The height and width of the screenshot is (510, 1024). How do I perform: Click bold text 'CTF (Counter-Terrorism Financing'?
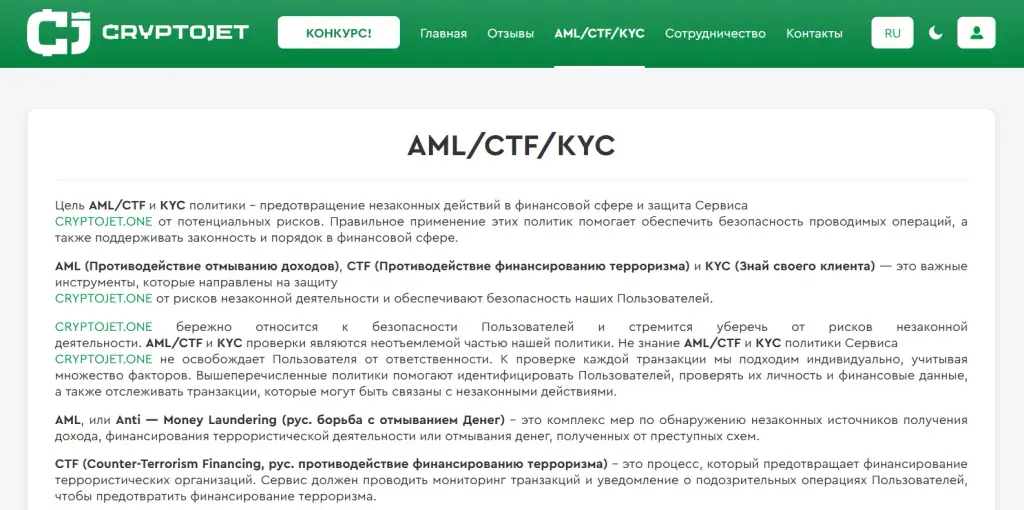click(x=160, y=464)
